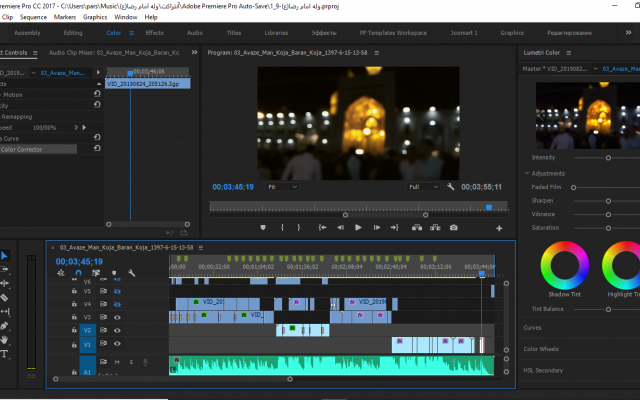Open Program monitor settings wrench
This screenshot has width=640, height=400.
(x=451, y=187)
